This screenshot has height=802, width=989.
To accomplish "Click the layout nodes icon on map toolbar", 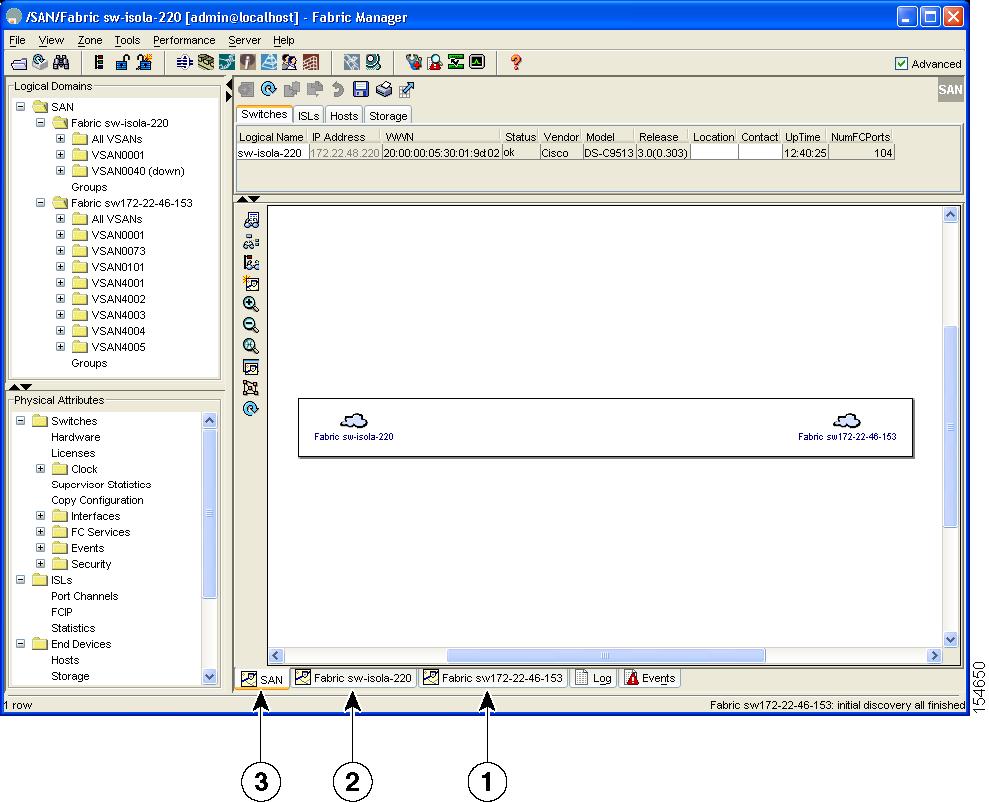I will 250,388.
